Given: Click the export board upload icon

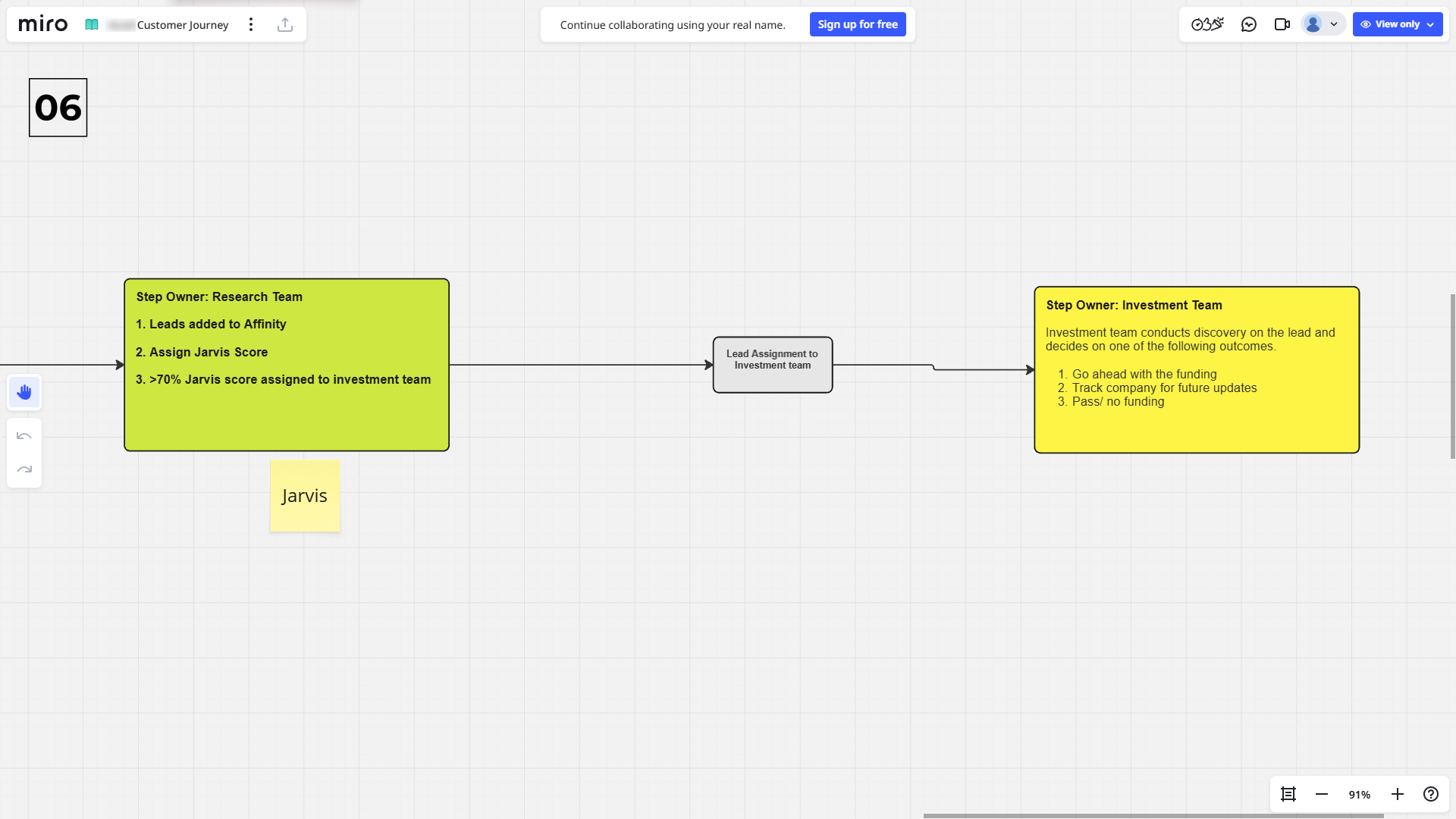Looking at the screenshot, I should coord(285,24).
